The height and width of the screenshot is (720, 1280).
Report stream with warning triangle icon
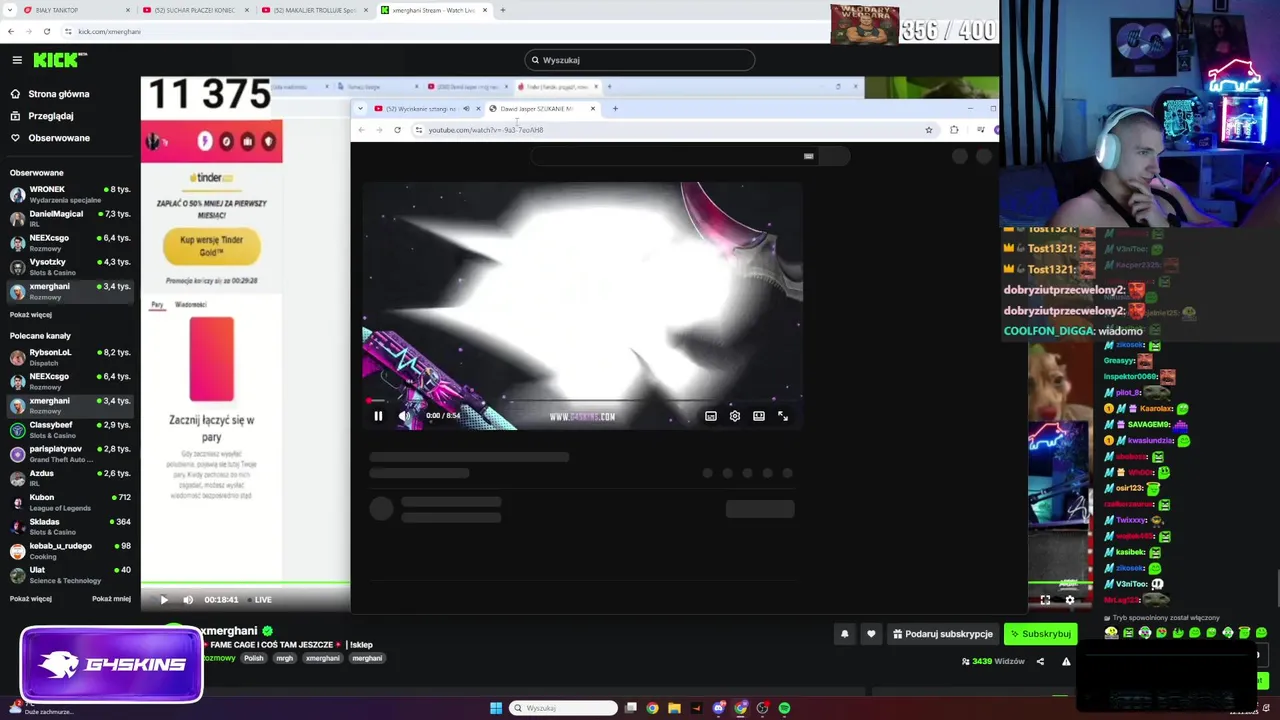coord(1066,661)
